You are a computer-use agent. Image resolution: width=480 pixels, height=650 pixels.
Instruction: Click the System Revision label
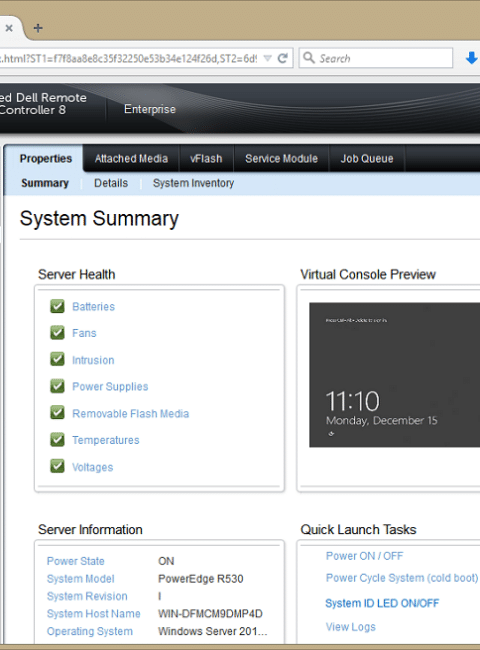[x=87, y=596]
